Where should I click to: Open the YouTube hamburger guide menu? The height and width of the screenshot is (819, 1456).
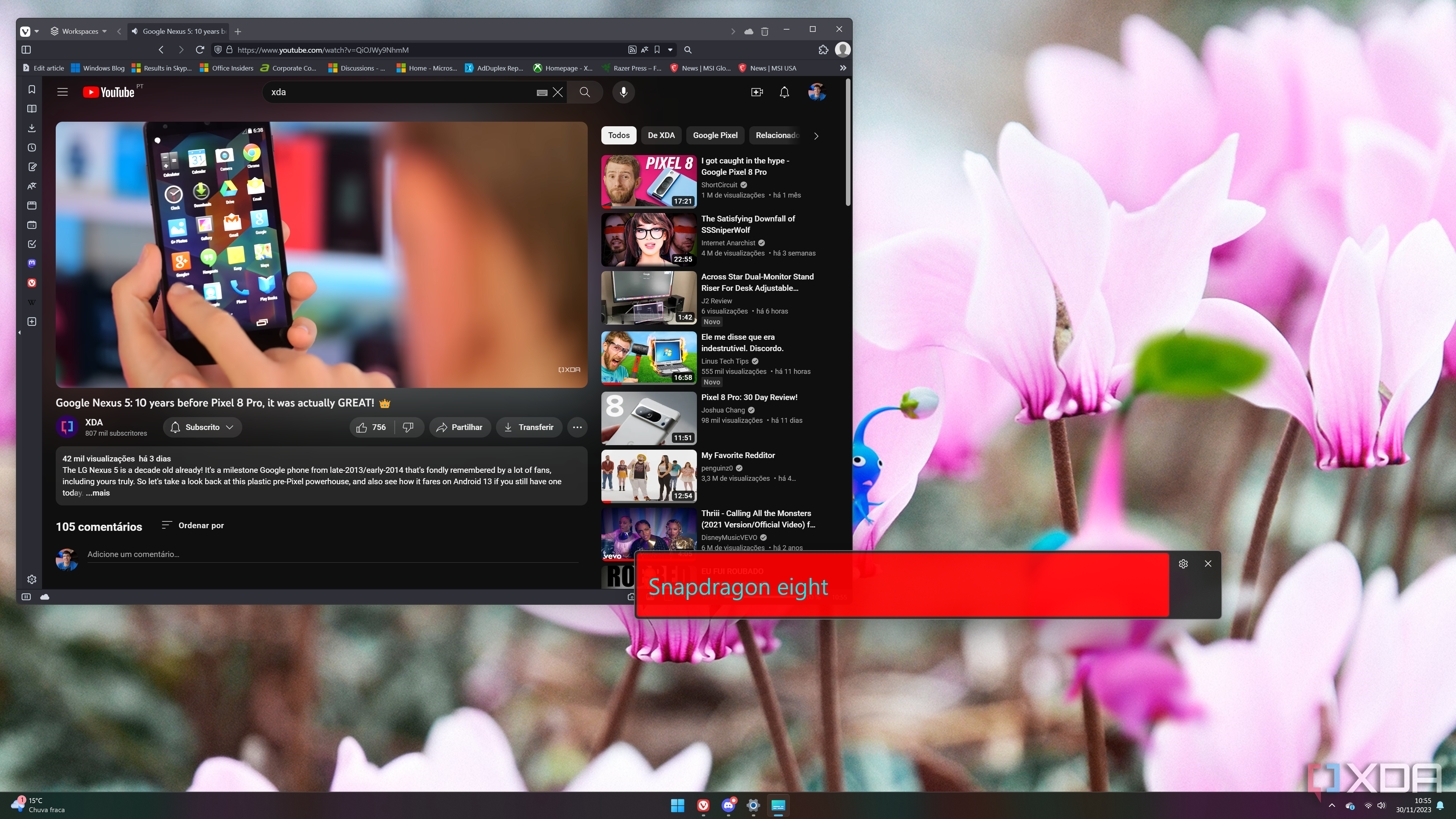pyautogui.click(x=62, y=92)
